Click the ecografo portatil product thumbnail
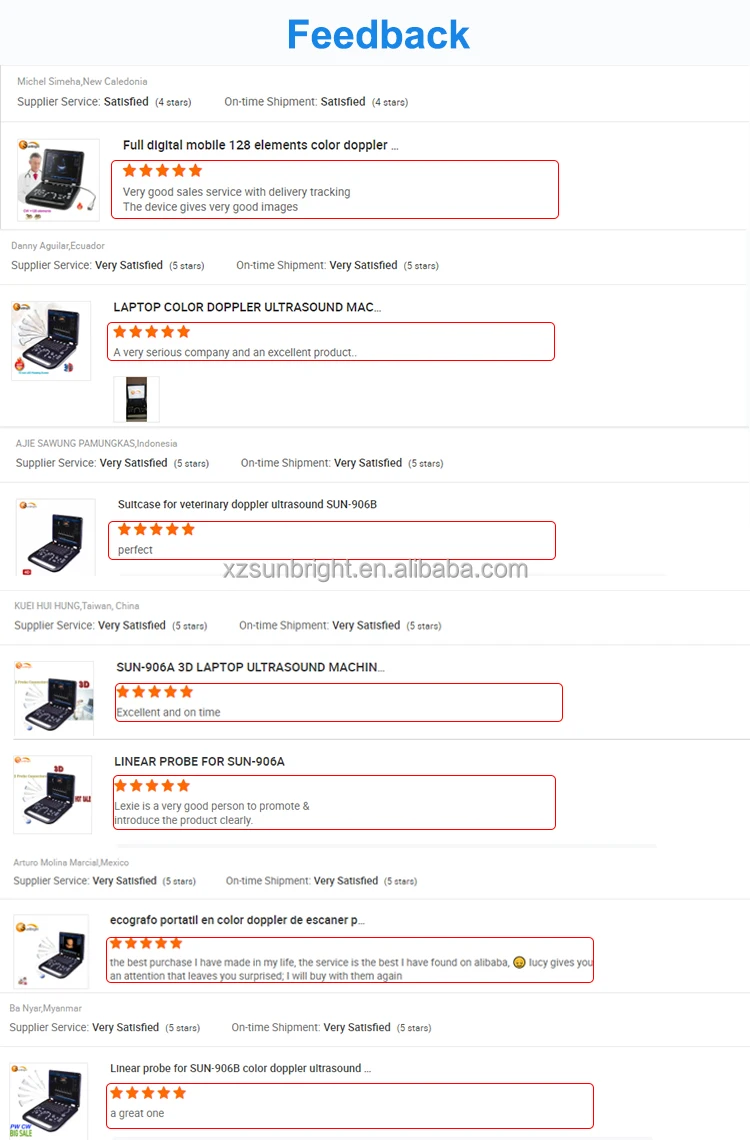 [x=51, y=952]
